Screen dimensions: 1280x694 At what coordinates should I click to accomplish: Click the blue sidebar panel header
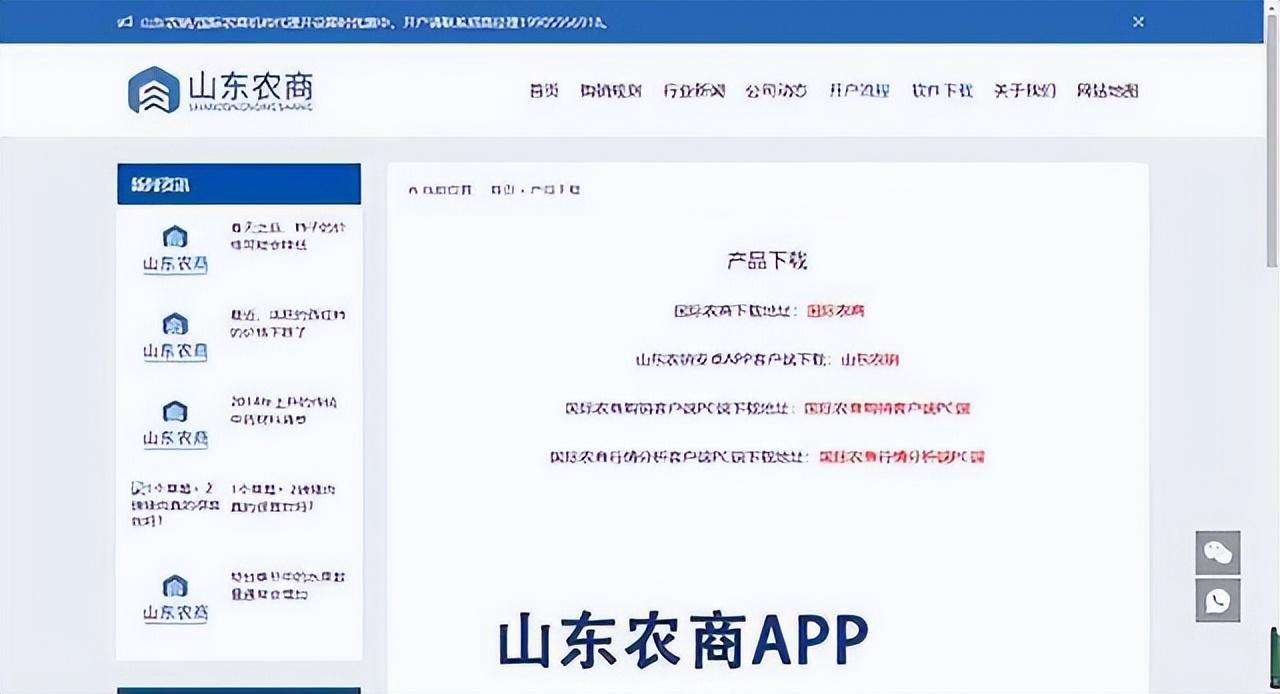click(x=239, y=184)
